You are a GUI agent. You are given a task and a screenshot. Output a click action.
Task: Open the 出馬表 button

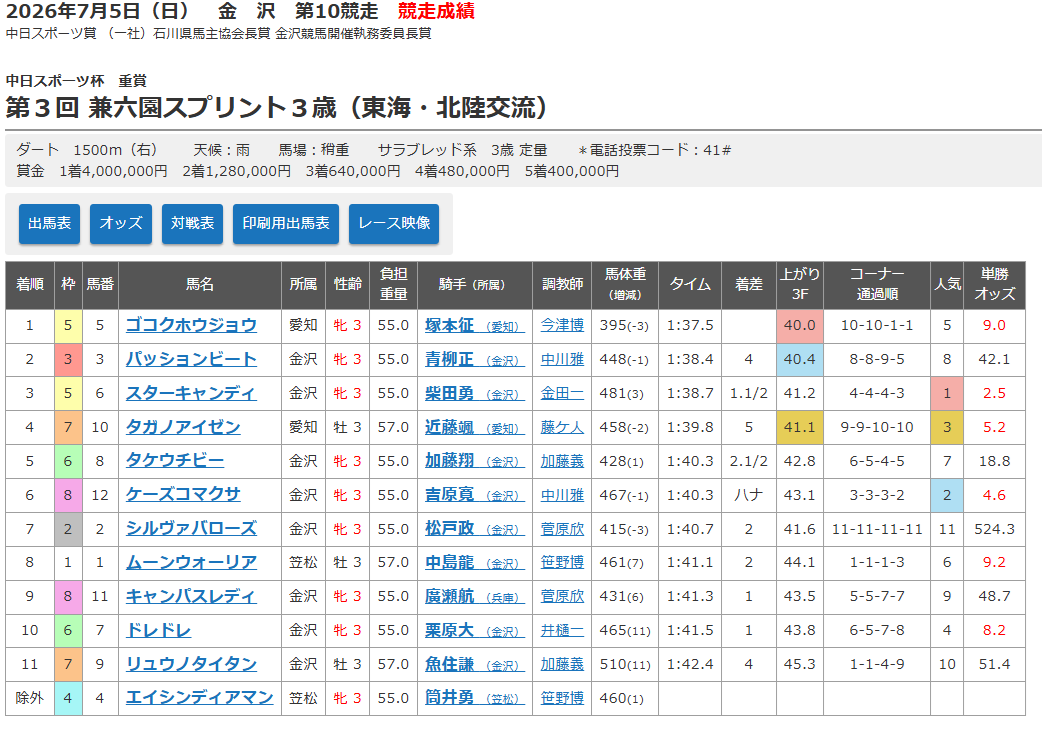(49, 224)
